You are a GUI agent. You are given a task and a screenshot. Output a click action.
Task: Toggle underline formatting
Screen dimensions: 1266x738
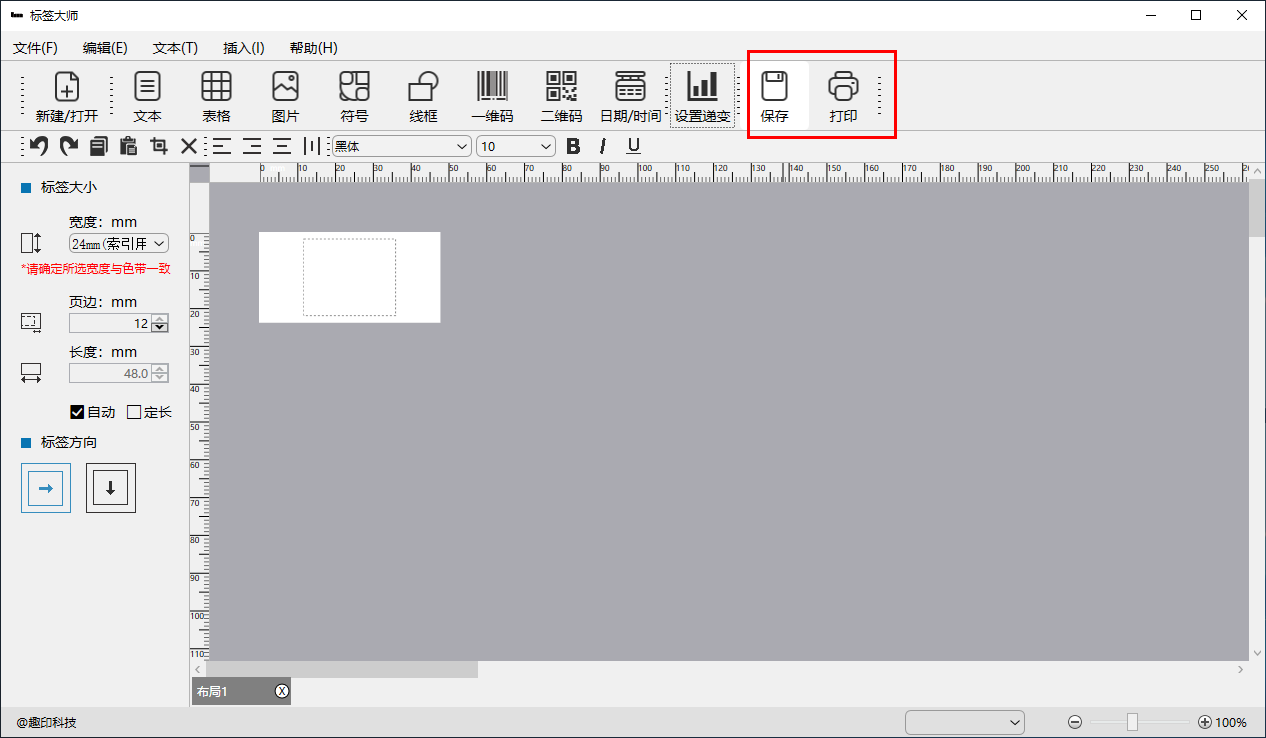pyautogui.click(x=633, y=146)
